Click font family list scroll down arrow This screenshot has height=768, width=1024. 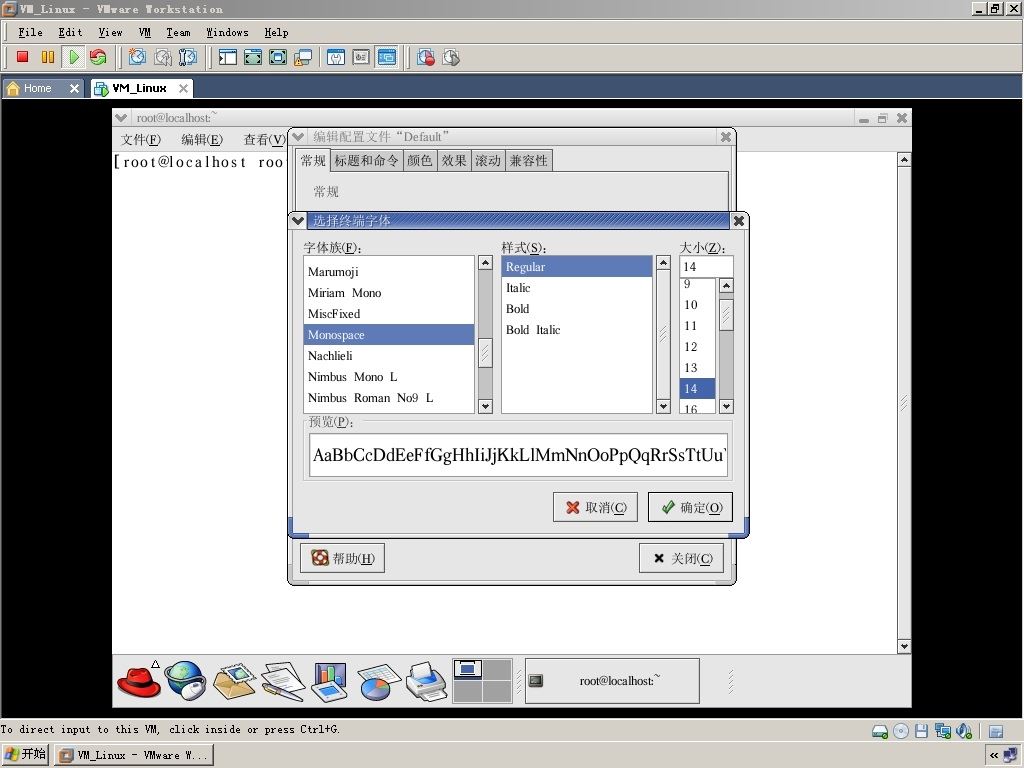[485, 406]
